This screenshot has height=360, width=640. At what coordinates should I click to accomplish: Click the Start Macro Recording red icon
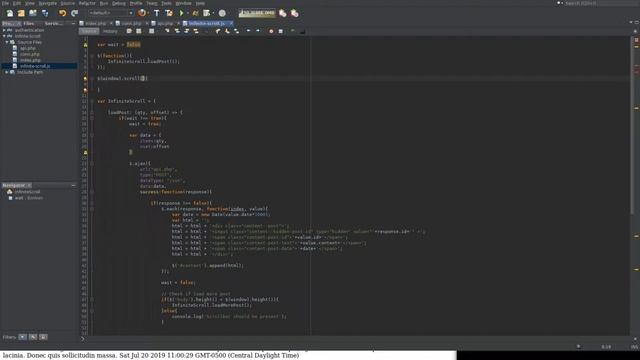[x=271, y=31]
